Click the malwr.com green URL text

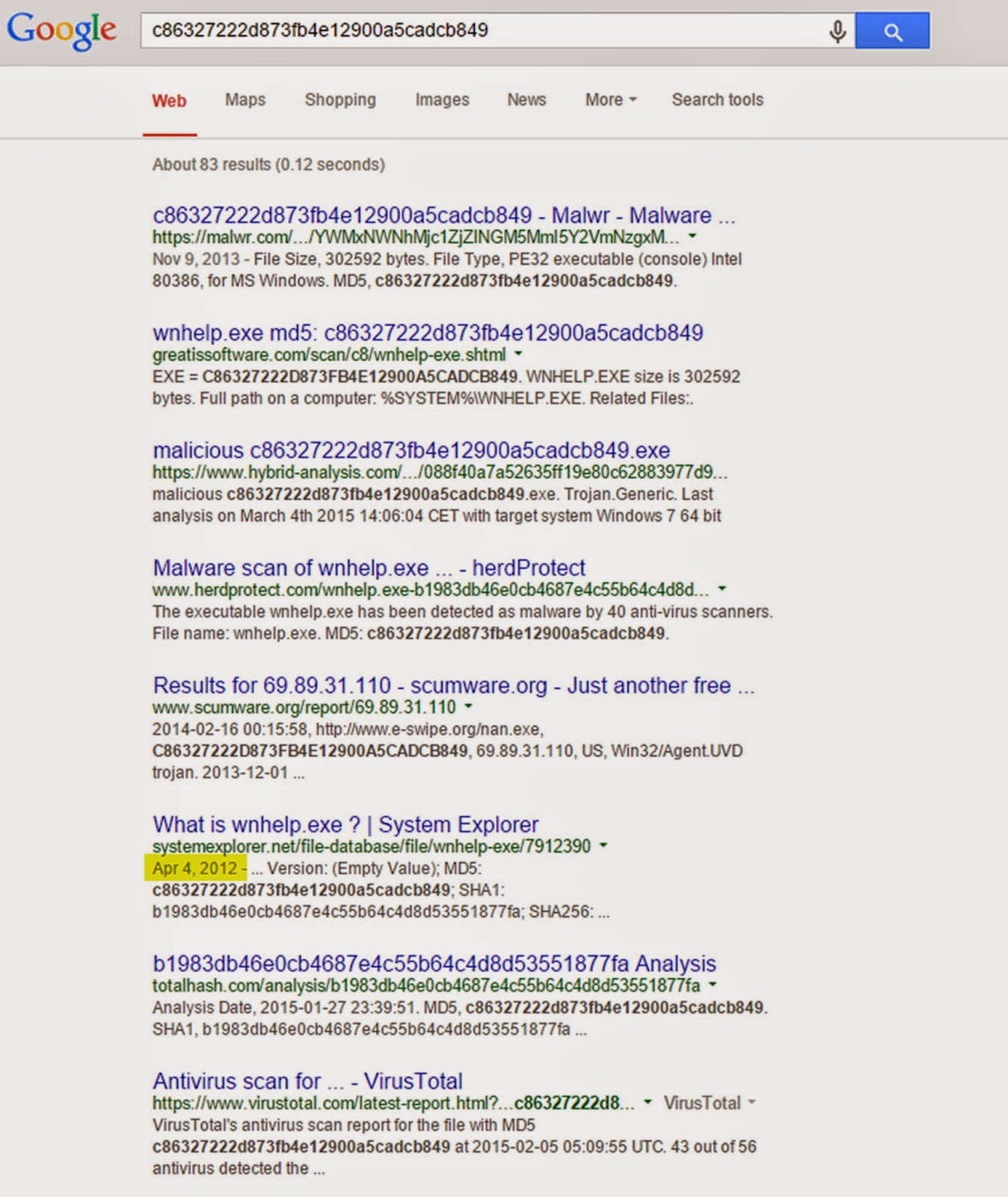[x=416, y=237]
